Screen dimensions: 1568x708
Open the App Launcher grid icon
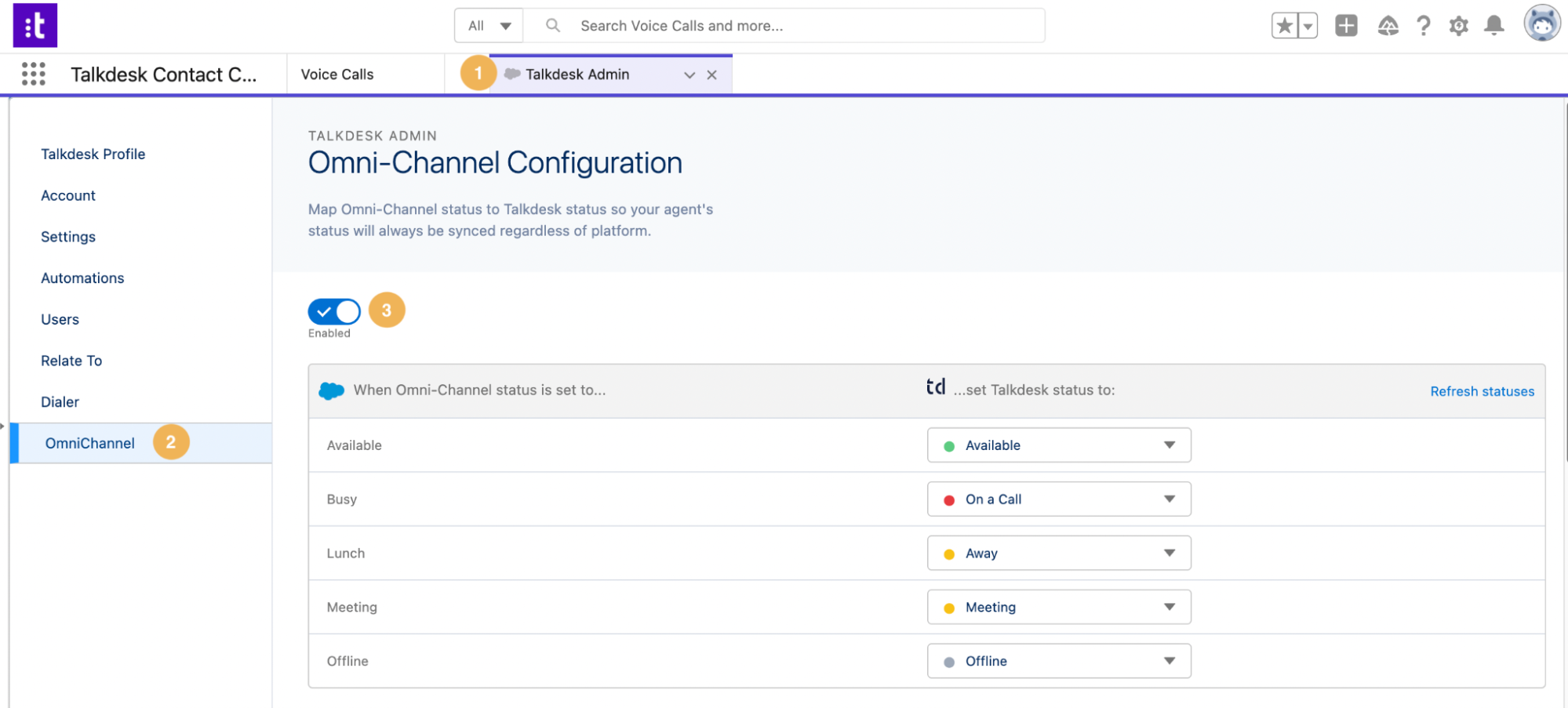pyautogui.click(x=33, y=74)
